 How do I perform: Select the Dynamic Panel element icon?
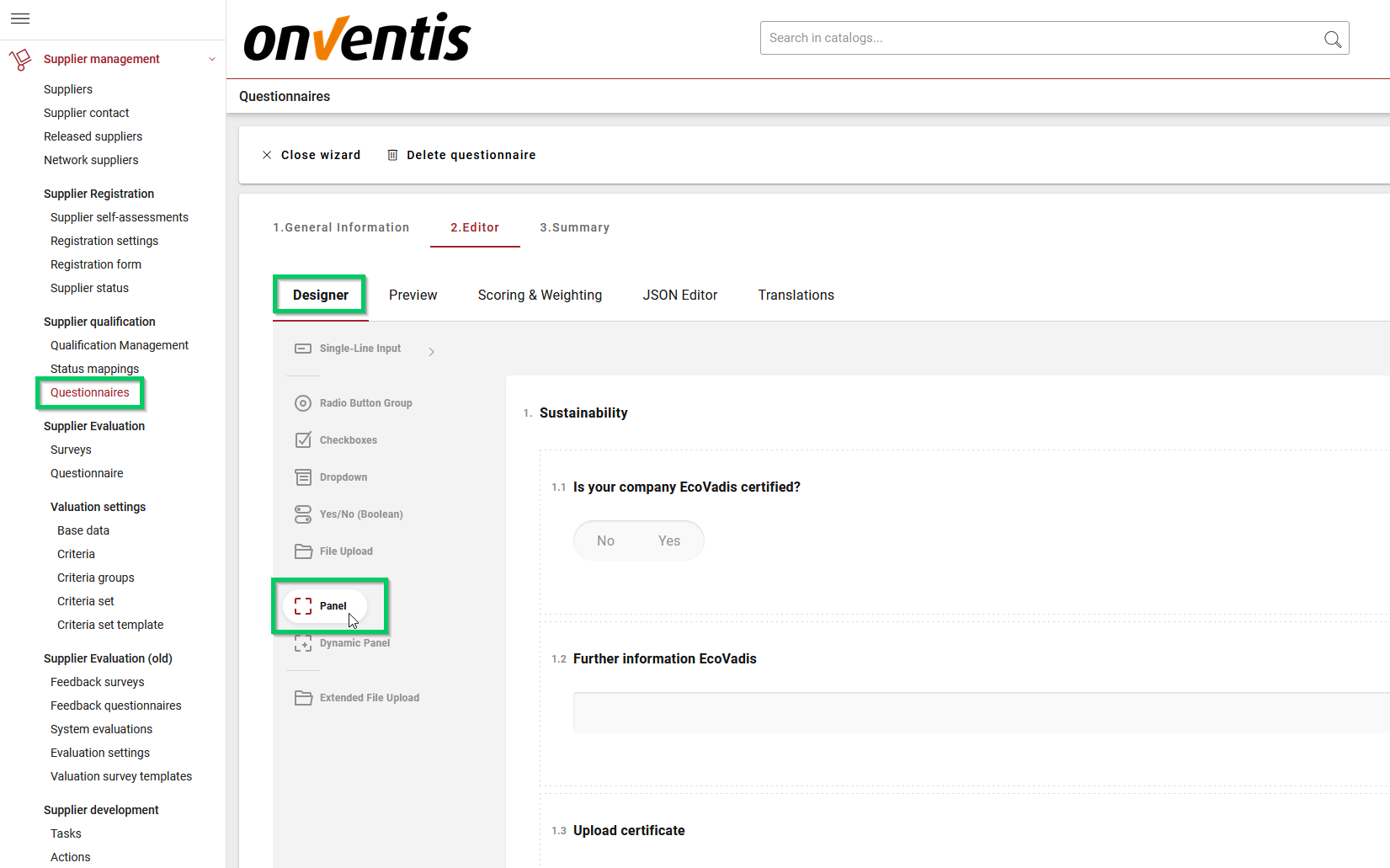303,643
